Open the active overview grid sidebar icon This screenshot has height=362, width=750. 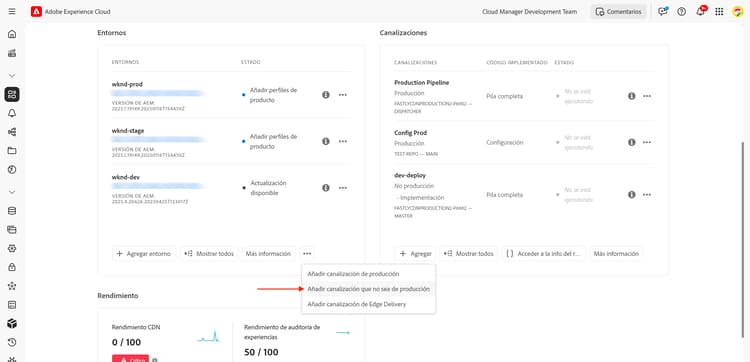[x=12, y=94]
